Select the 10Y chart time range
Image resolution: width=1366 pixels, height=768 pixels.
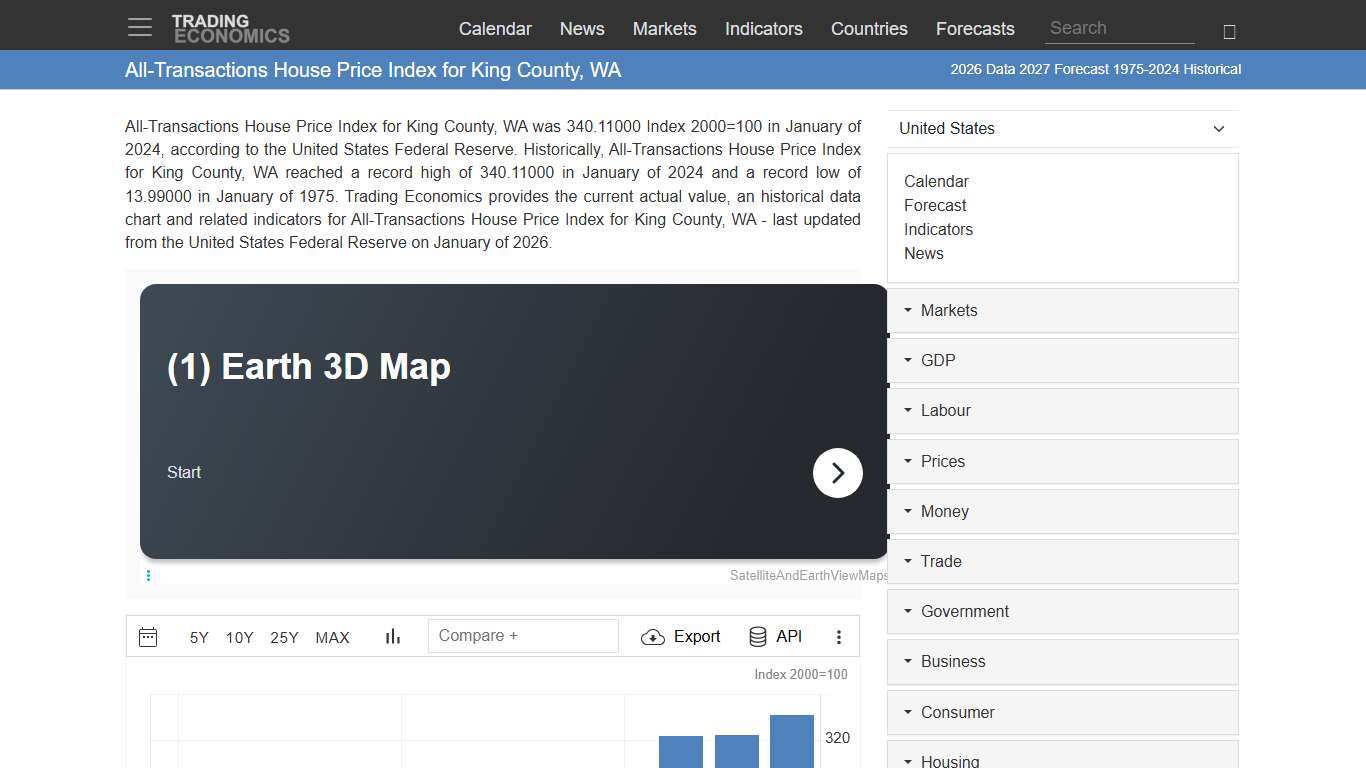tap(240, 638)
